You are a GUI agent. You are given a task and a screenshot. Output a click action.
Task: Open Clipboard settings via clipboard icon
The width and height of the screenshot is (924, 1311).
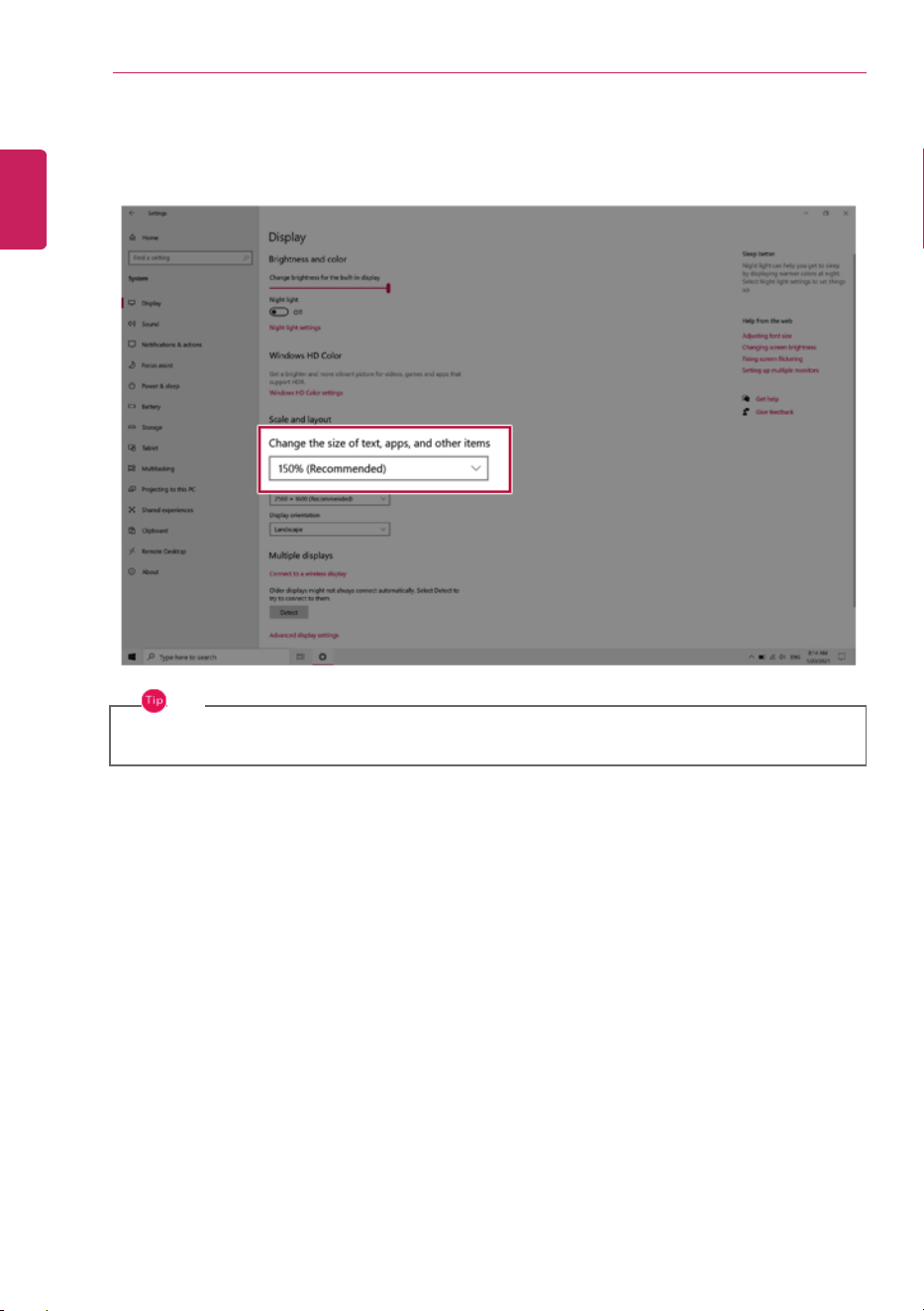[132, 531]
